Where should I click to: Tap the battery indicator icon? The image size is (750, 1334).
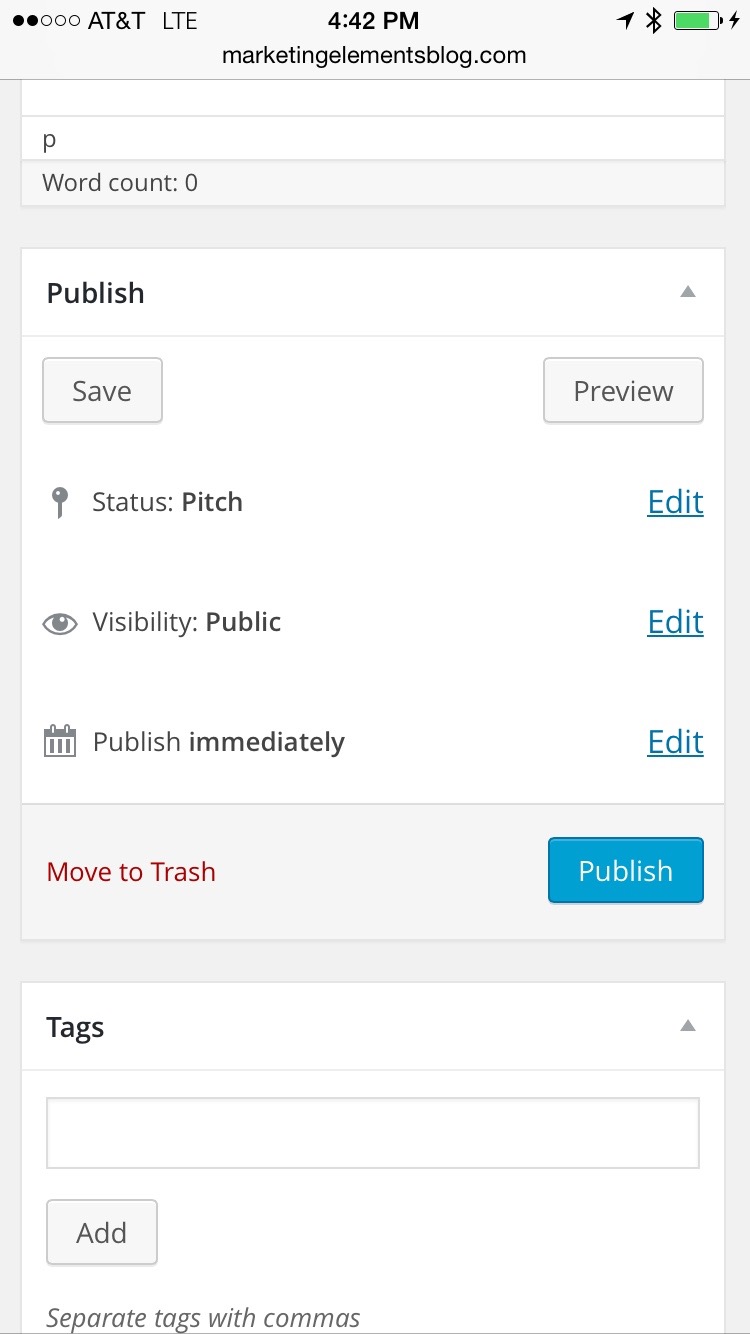698,20
